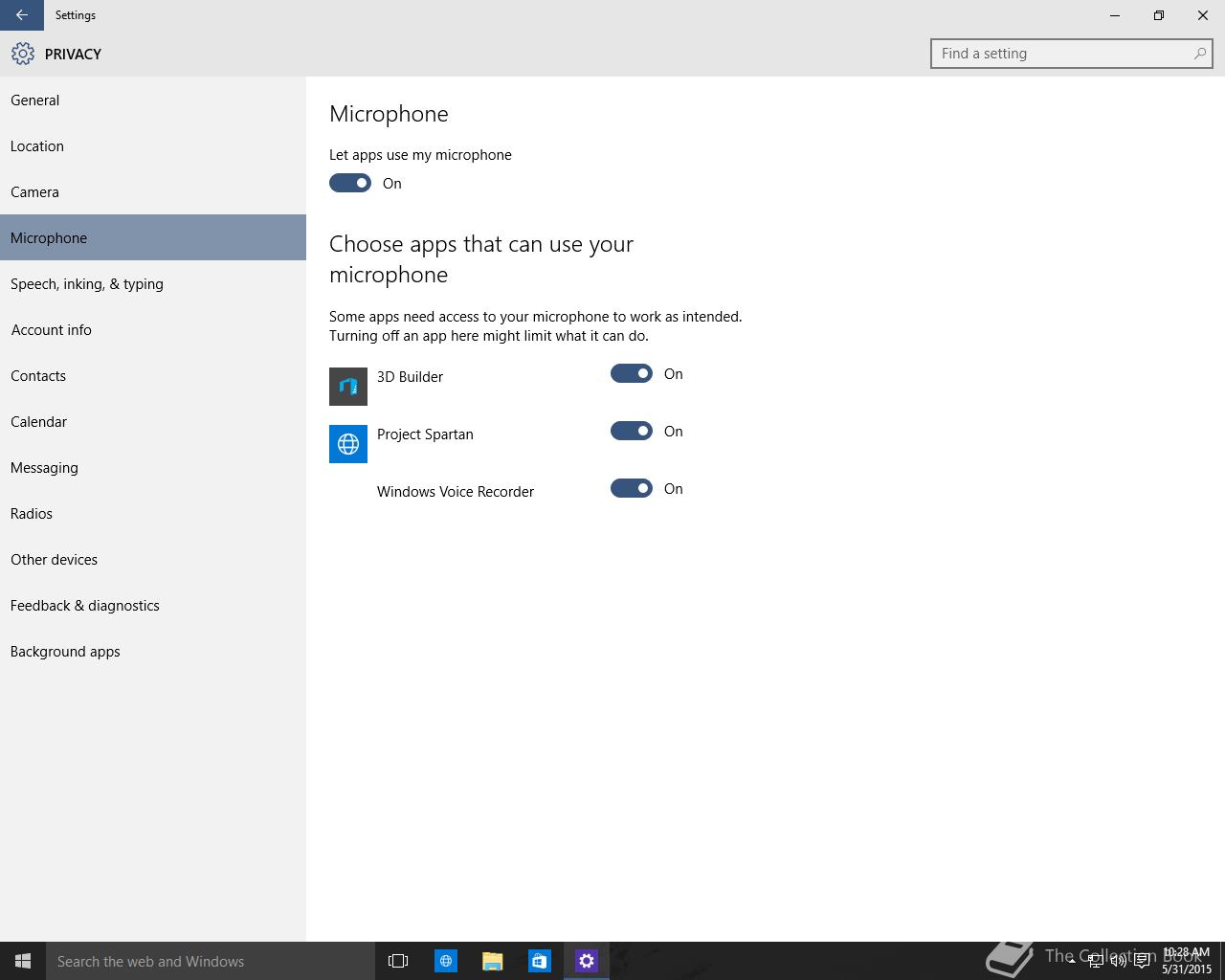Screen dimensions: 1225x980
Task: Select the Microphone section in sidebar
Action: coord(153,237)
